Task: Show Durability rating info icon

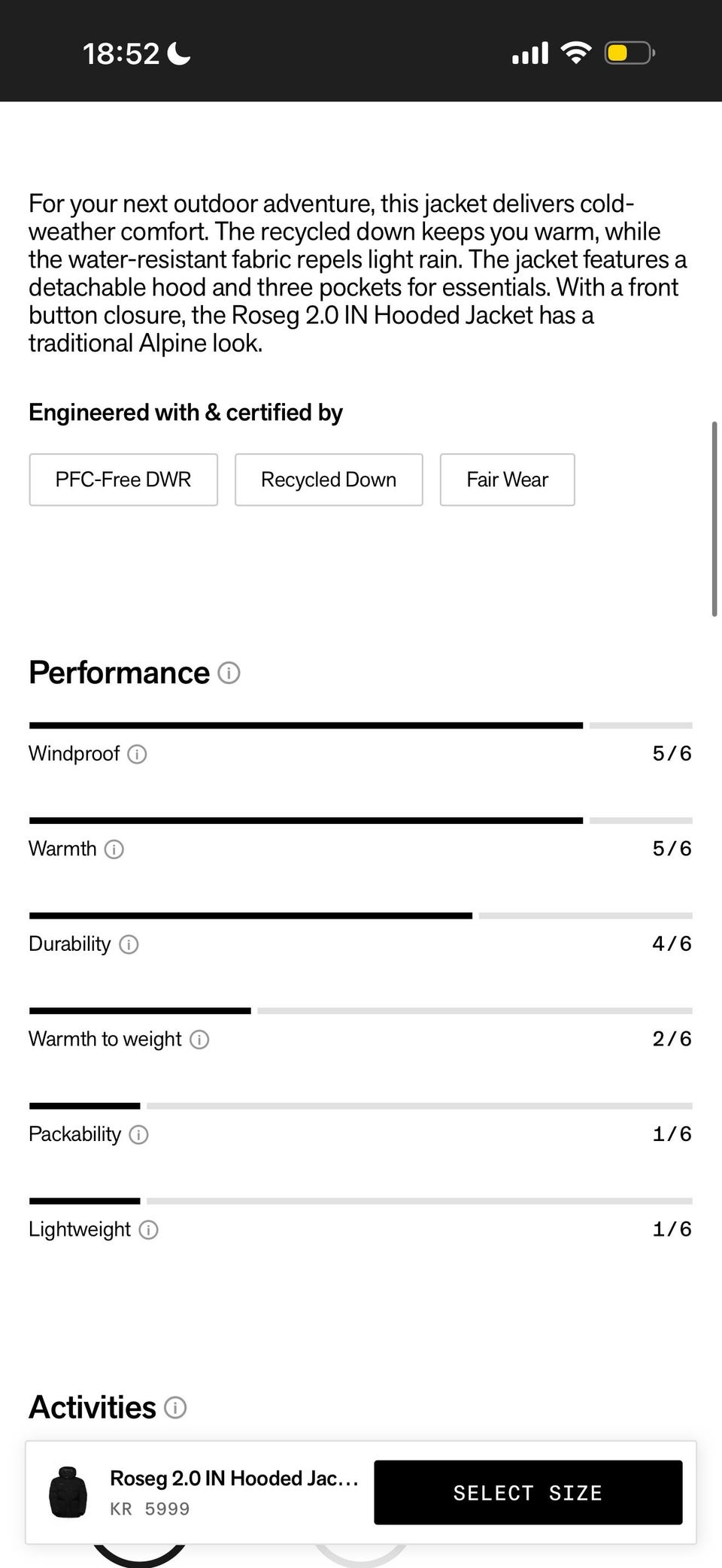Action: coord(129,944)
